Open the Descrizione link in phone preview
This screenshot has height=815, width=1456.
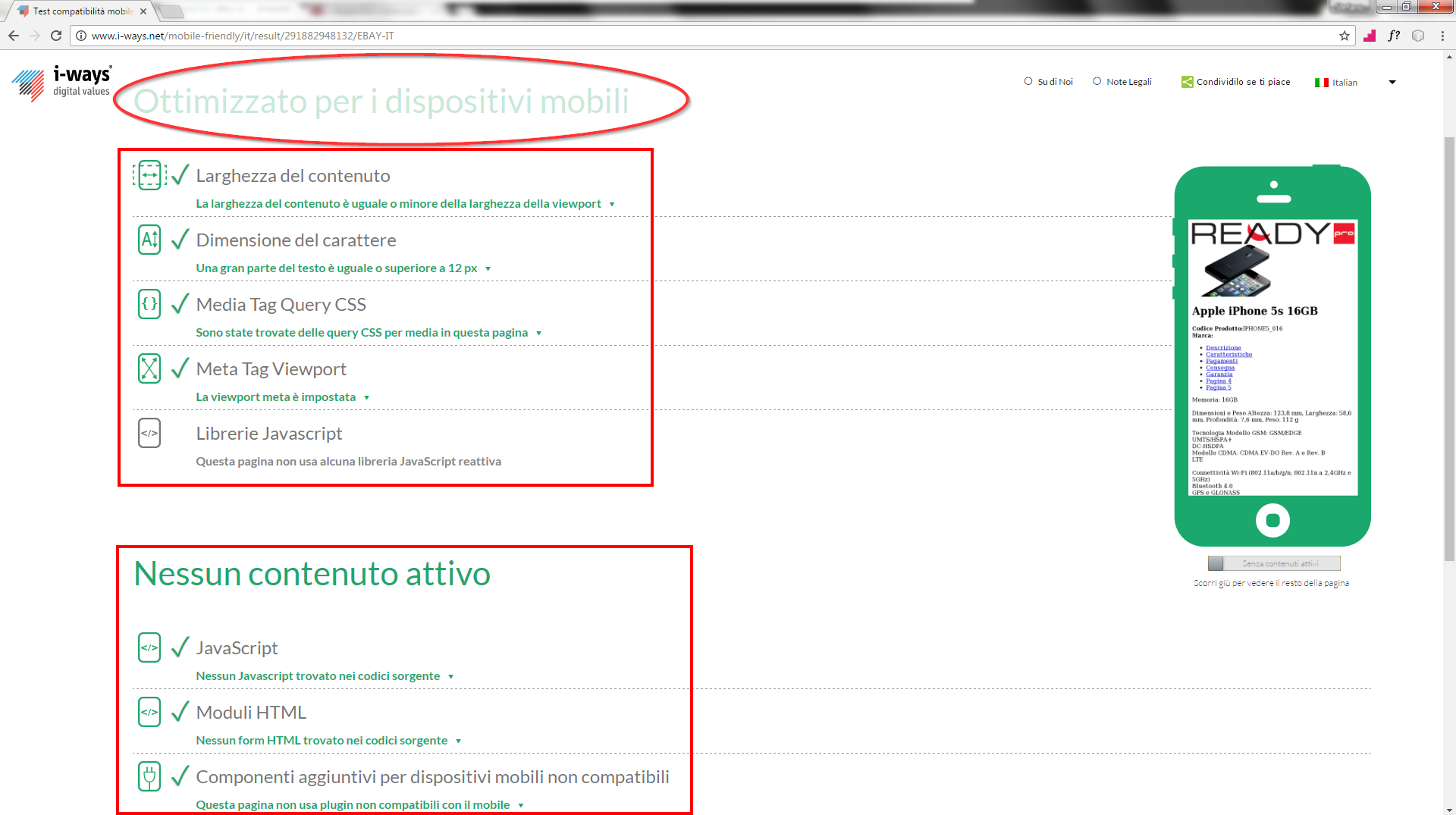tap(1223, 348)
